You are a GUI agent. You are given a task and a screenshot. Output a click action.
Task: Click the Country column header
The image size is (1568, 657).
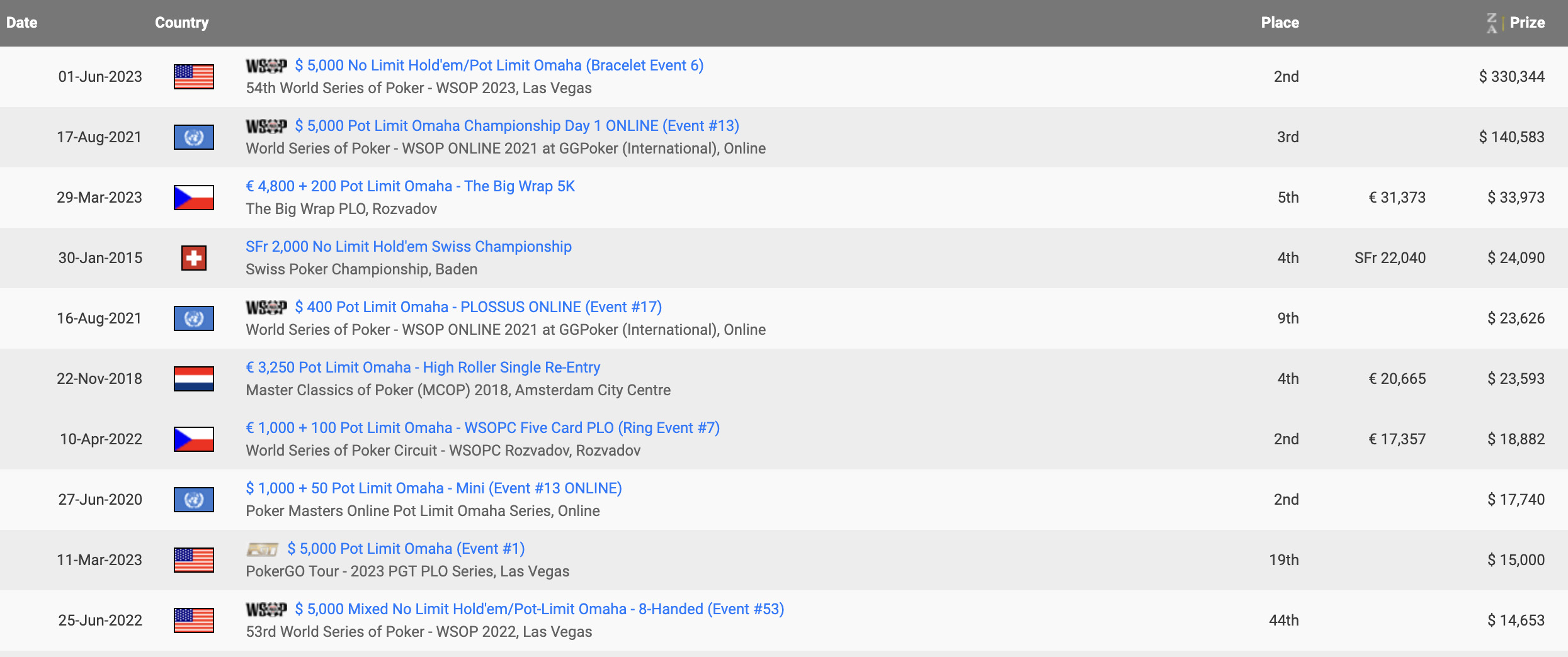pyautogui.click(x=181, y=23)
